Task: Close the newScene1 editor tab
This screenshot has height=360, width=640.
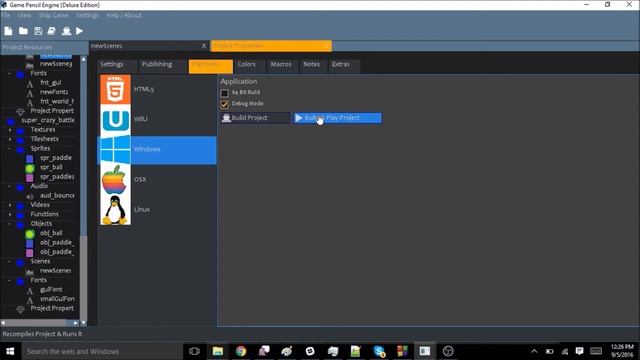Action: coord(204,46)
